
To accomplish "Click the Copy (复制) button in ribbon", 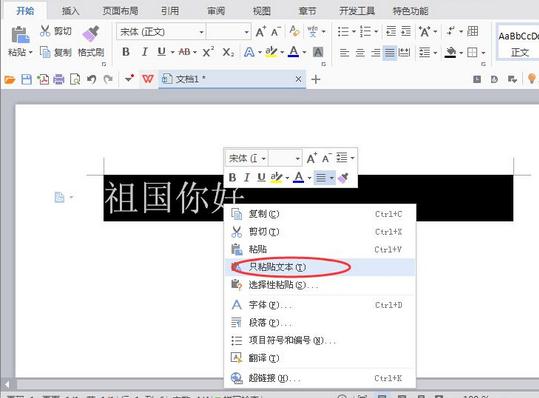I will 56,52.
